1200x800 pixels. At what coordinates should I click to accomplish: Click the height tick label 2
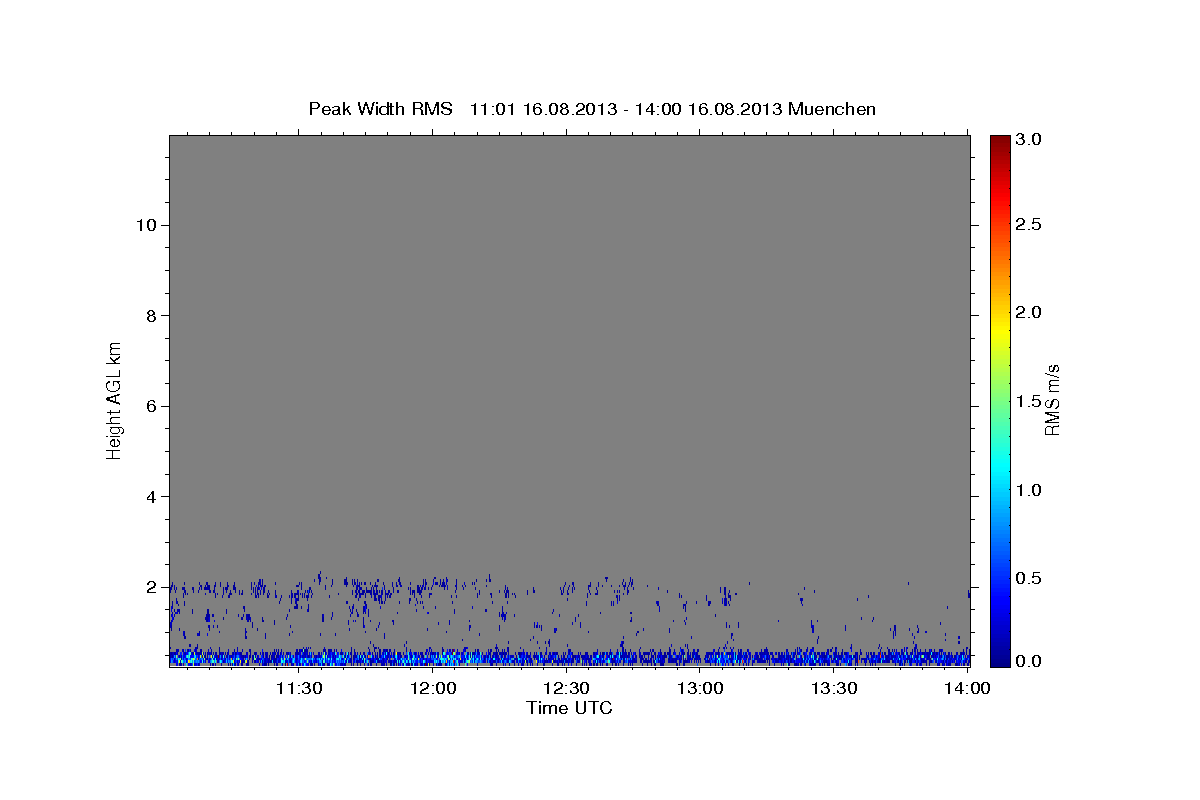tap(150, 587)
